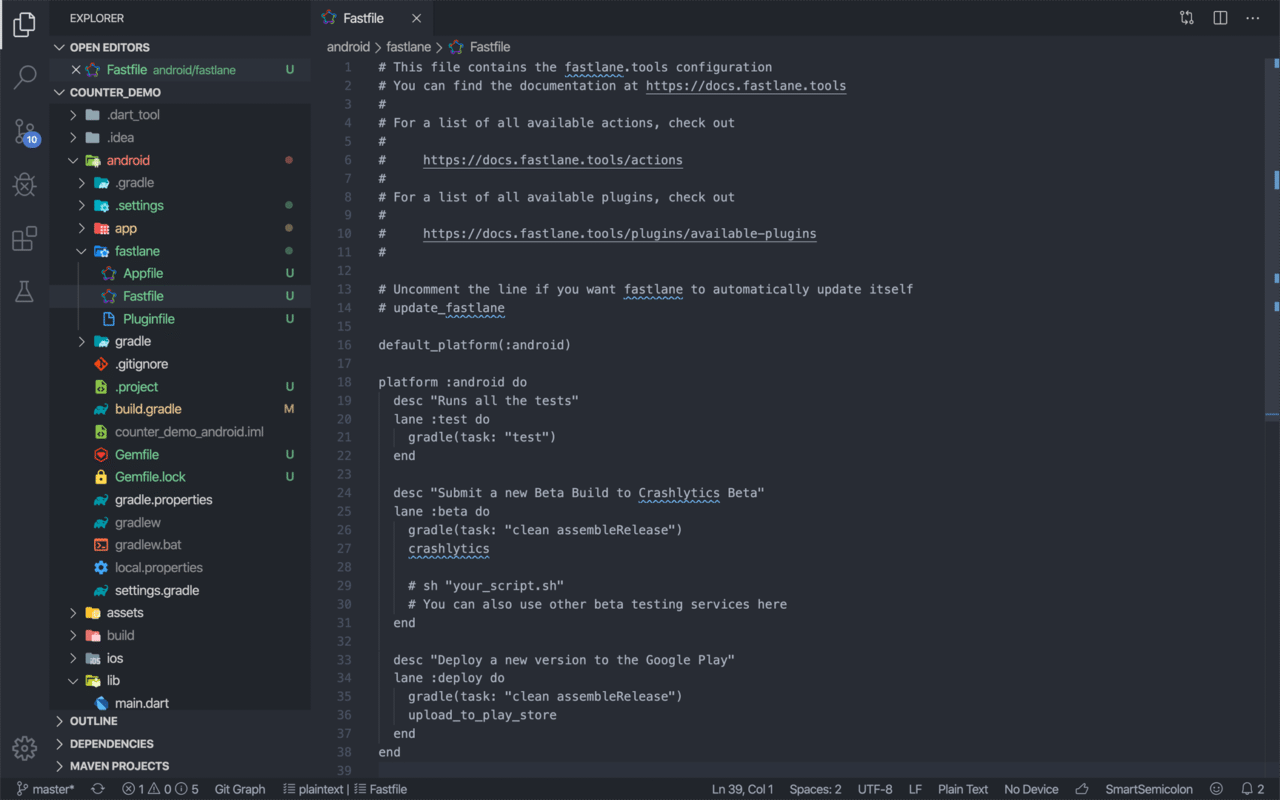Open notifications bell with 2
The image size is (1280, 800).
pos(1253,789)
